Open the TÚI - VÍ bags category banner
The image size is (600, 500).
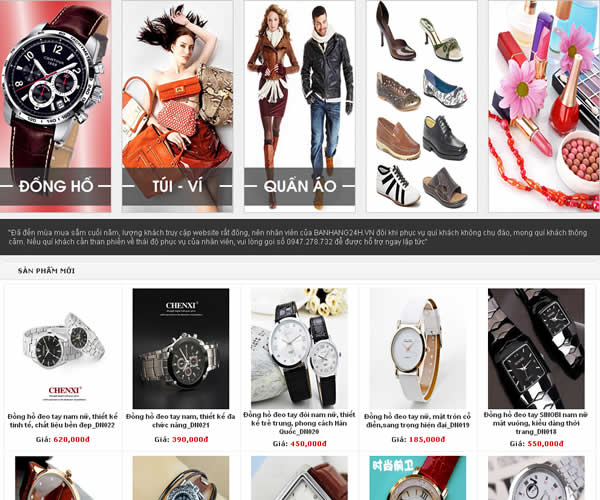(x=177, y=106)
